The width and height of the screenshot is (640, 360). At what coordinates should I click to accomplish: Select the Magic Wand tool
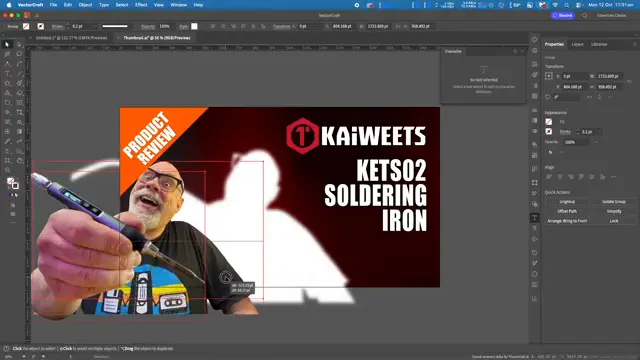coord(7,54)
